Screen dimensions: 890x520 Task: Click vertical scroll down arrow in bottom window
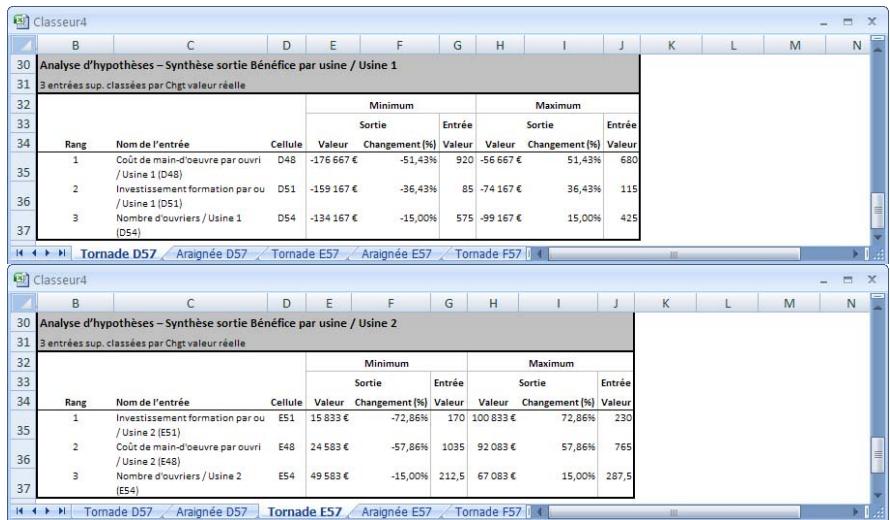(878, 496)
